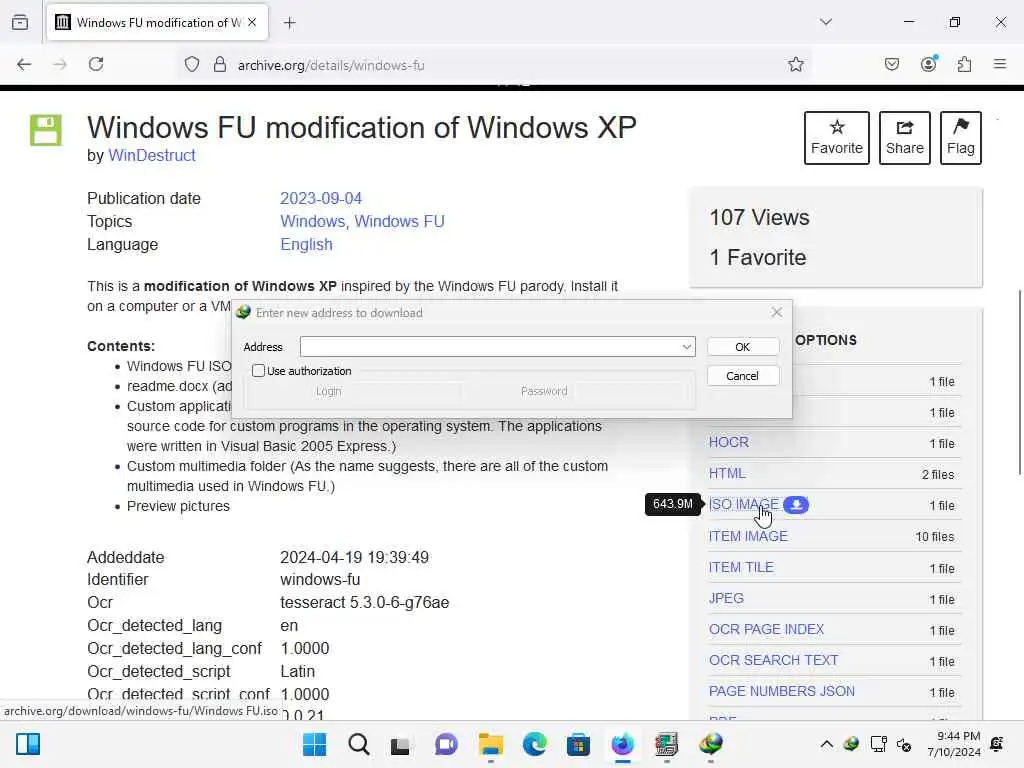
Task: Select the Windows FU modification tab
Action: pyautogui.click(x=157, y=23)
